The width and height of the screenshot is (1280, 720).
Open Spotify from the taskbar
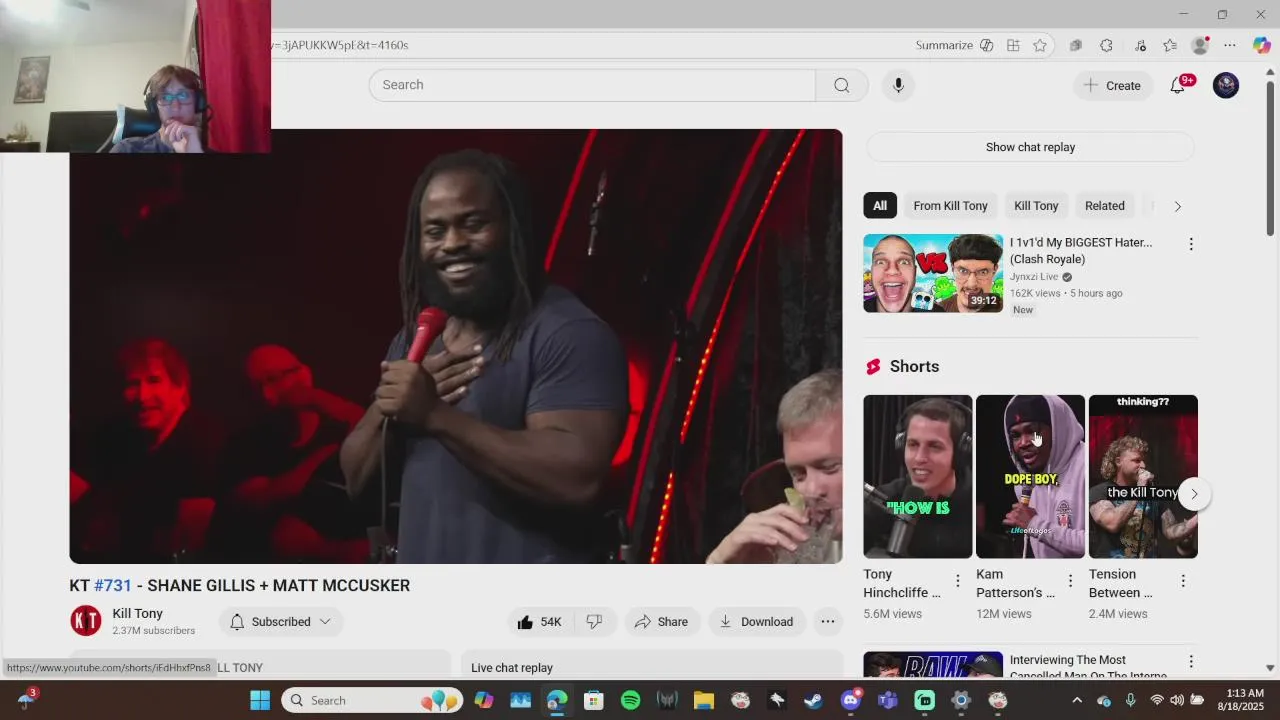tap(630, 700)
